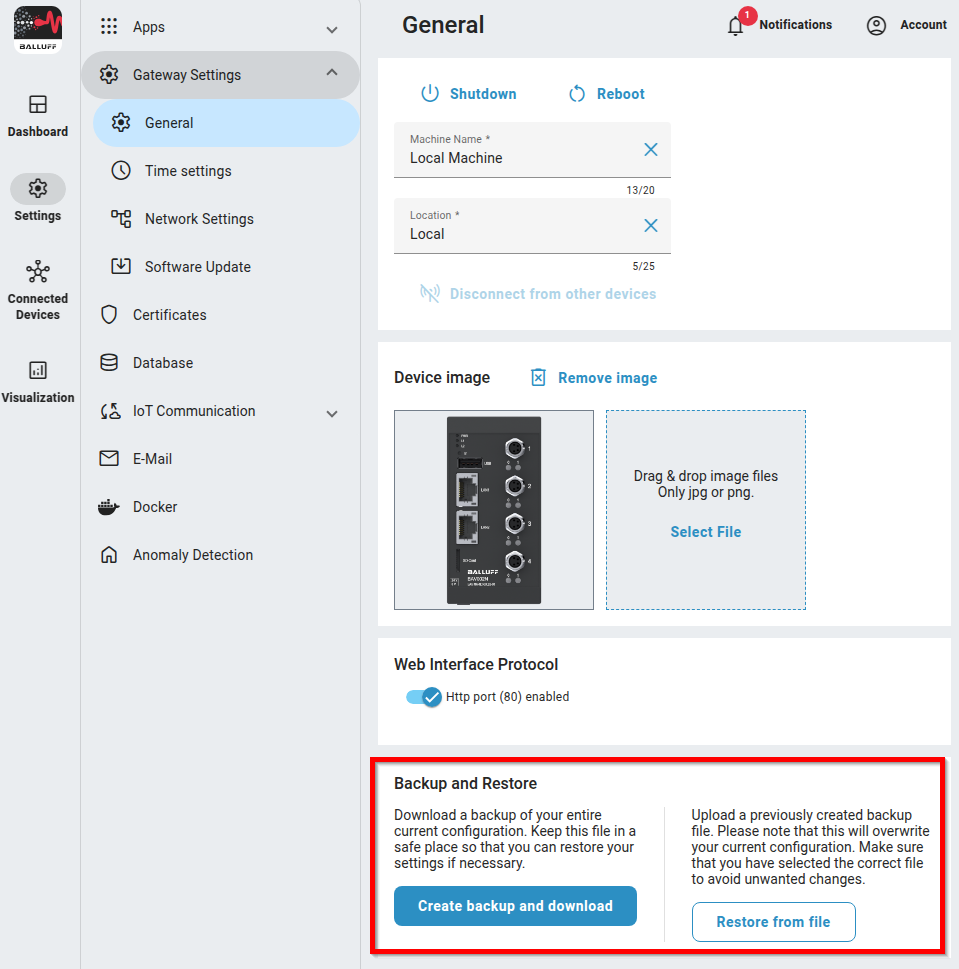Expand the Apps menu section
This screenshot has width=959, height=969.
(x=332, y=28)
